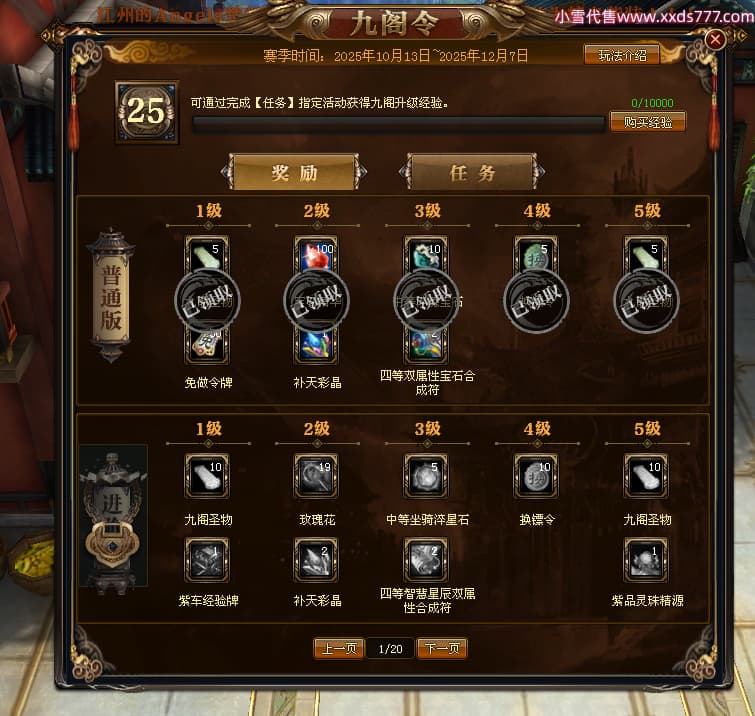Click the 九阁圣物 icon under premium 1级

coord(207,476)
